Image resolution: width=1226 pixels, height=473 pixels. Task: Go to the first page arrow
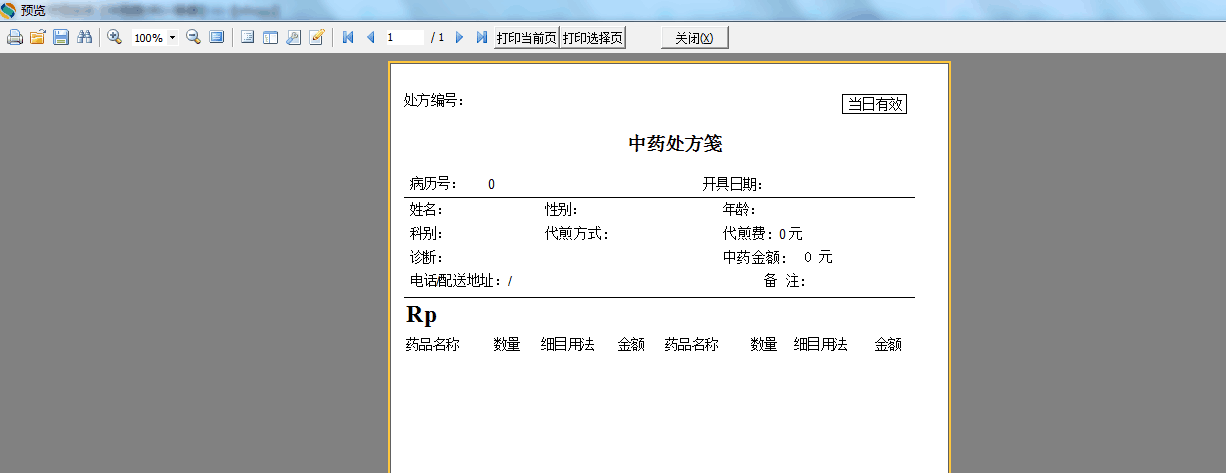(348, 38)
